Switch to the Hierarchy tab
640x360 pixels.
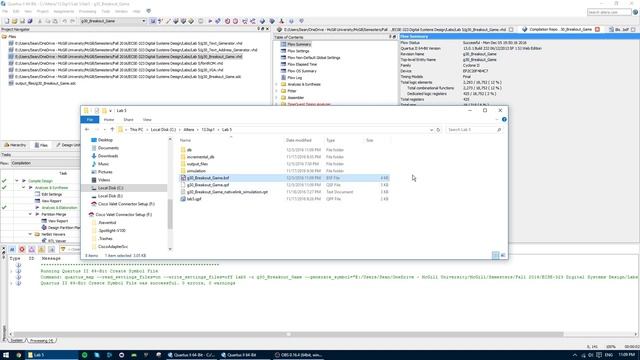[15, 145]
